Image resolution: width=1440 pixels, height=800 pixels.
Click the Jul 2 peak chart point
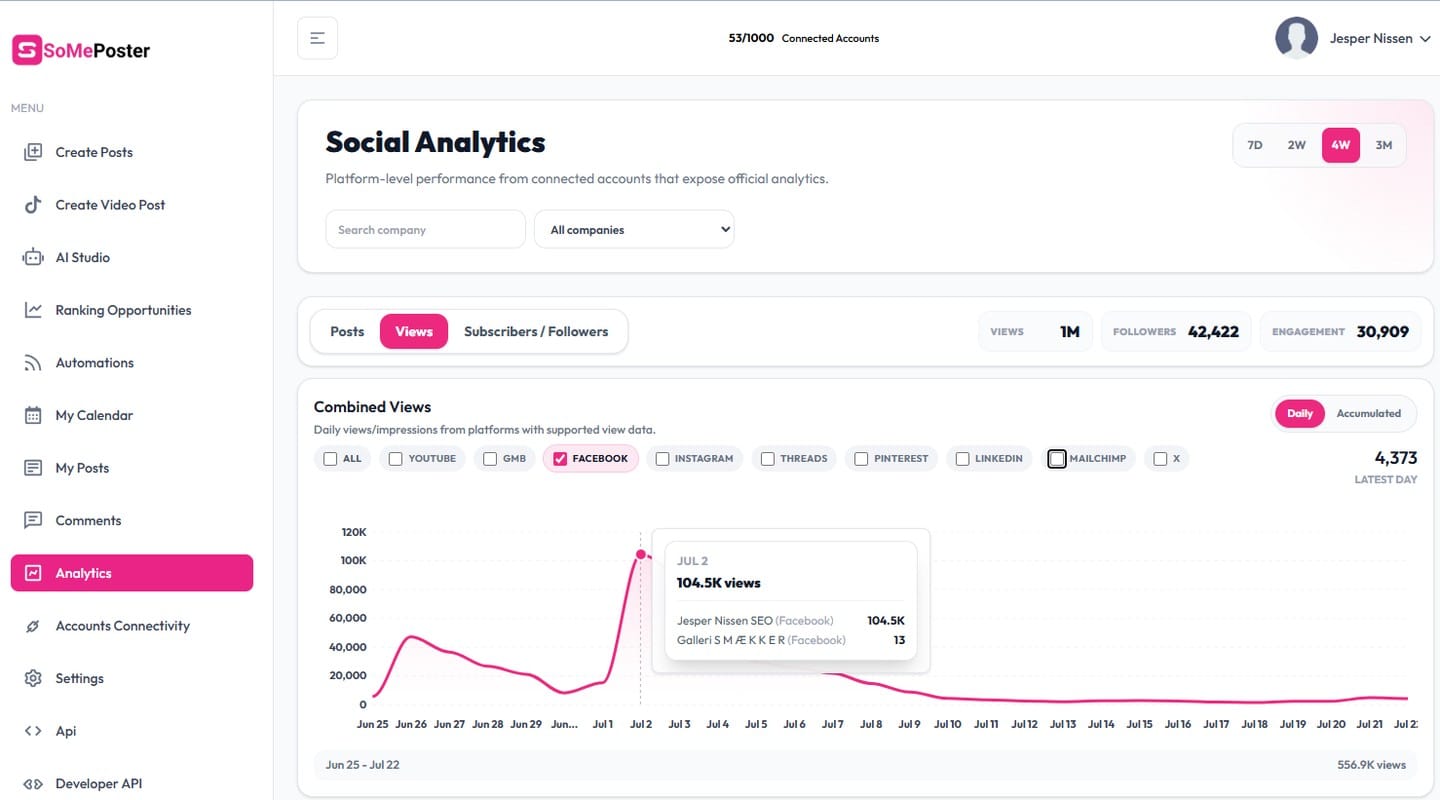[641, 554]
